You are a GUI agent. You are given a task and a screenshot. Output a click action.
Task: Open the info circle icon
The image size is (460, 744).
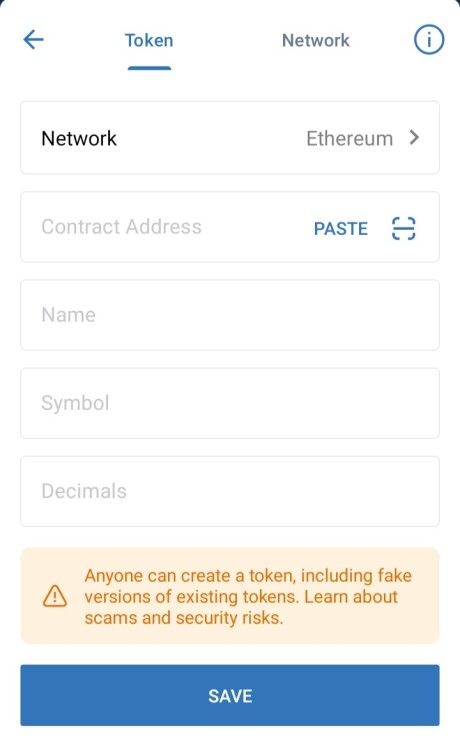click(x=429, y=39)
